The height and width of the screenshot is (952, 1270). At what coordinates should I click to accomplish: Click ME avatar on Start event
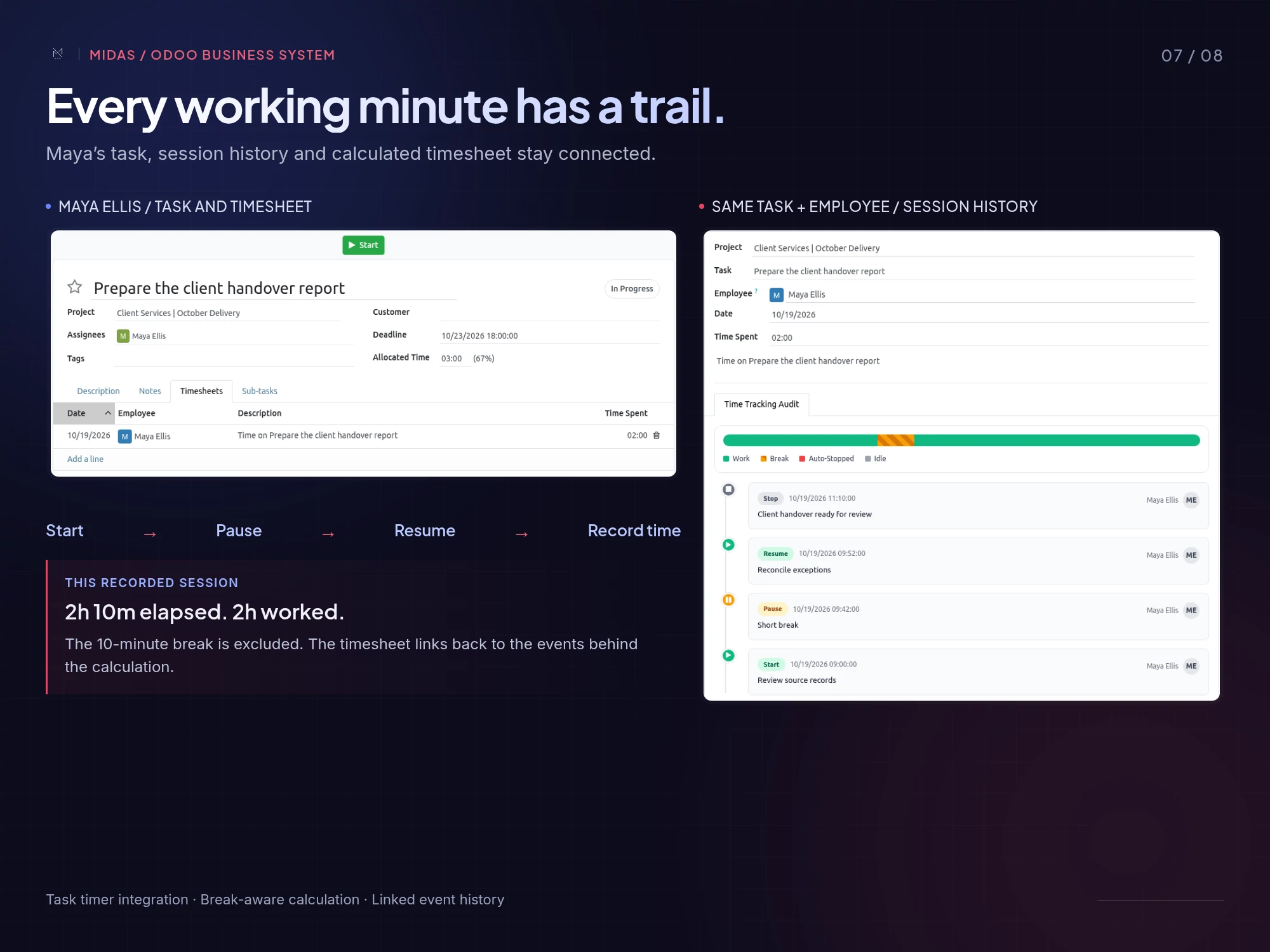click(1191, 666)
